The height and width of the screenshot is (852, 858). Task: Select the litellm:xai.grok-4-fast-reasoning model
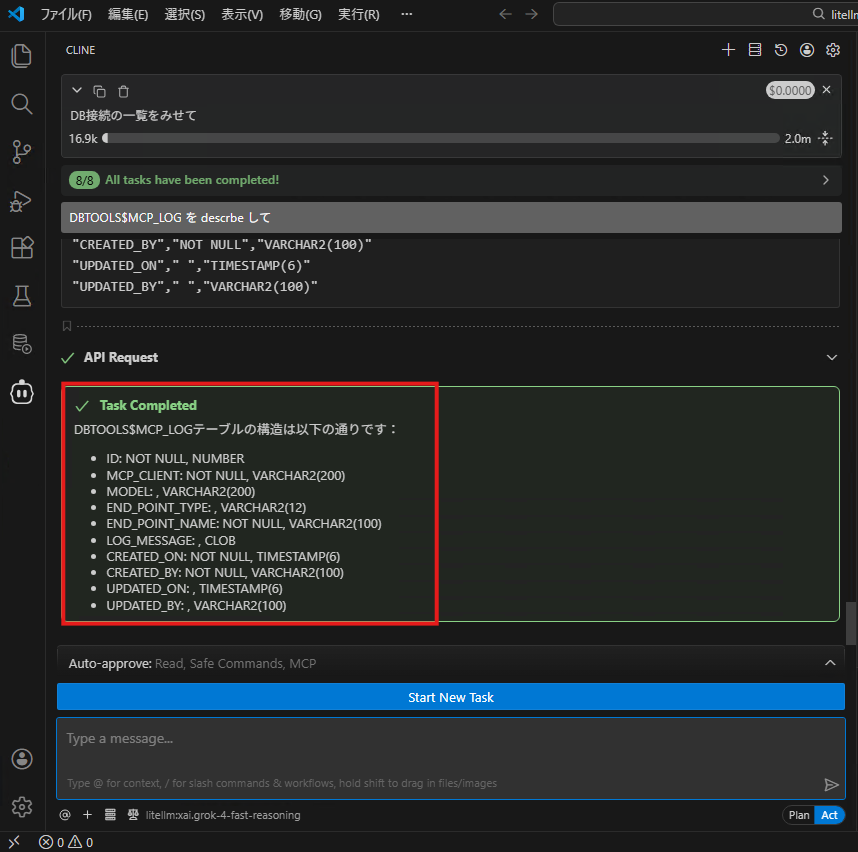click(223, 815)
